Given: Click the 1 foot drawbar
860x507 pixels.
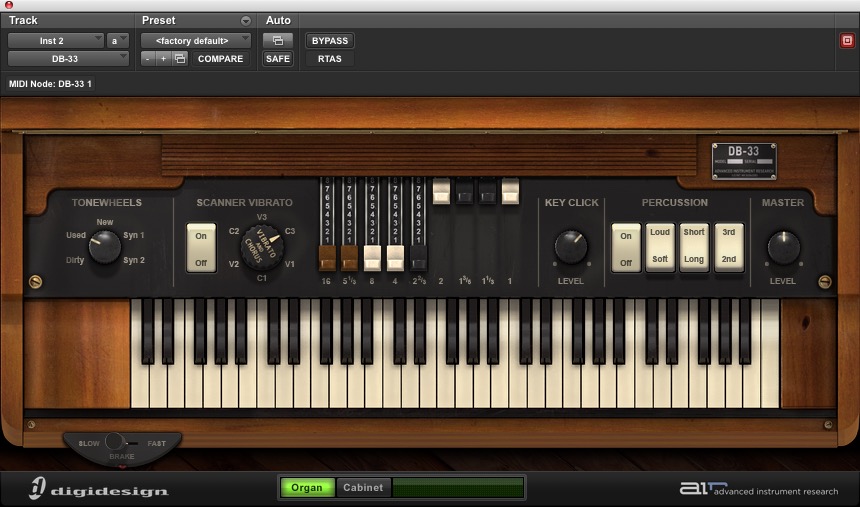Looking at the screenshot, I should point(510,191).
